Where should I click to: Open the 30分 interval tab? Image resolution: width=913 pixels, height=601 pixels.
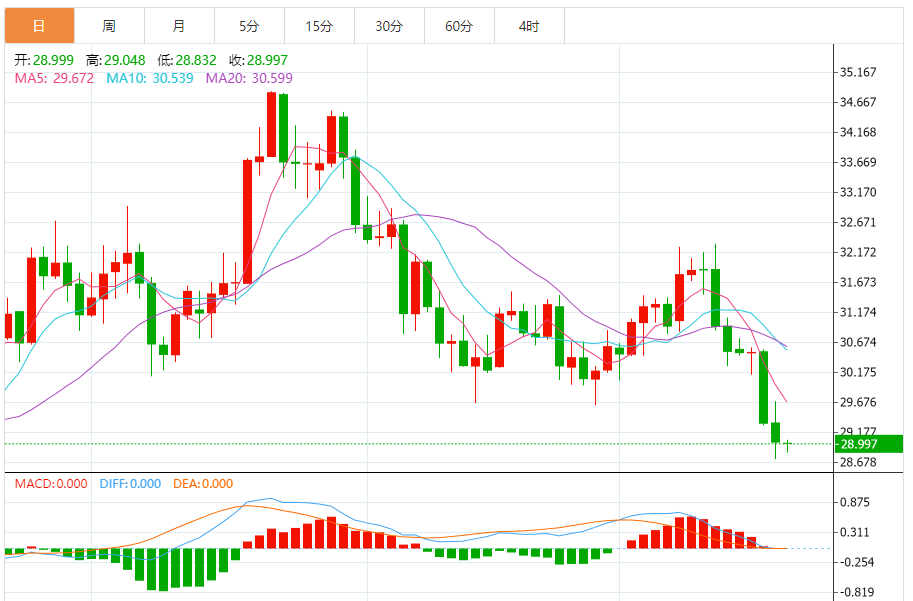pyautogui.click(x=389, y=26)
